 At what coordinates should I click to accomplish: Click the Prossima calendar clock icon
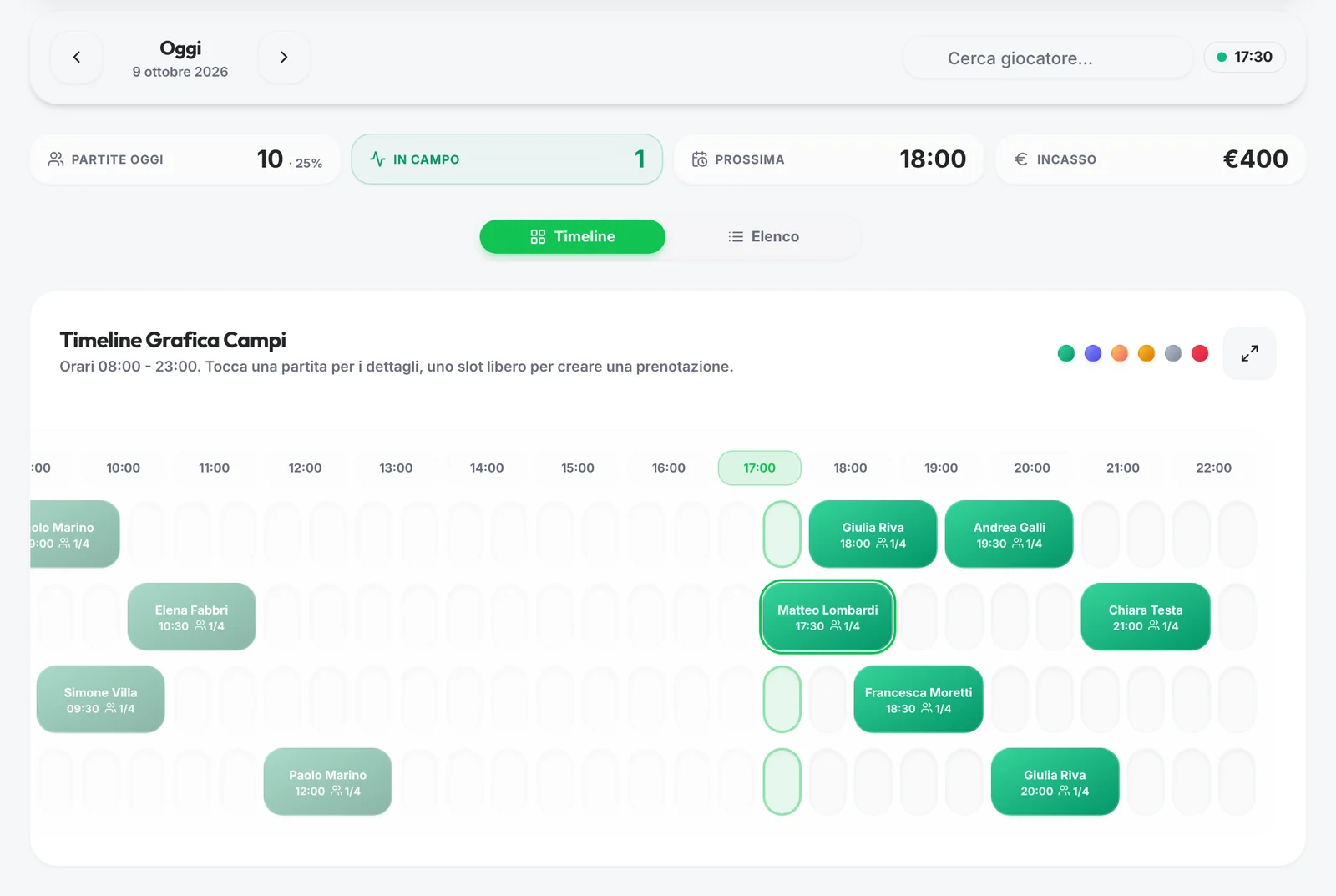pyautogui.click(x=700, y=159)
